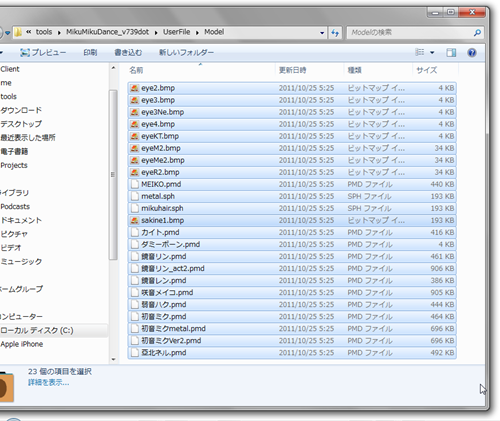Click the eye3Ne.bmp file icon

(134, 112)
